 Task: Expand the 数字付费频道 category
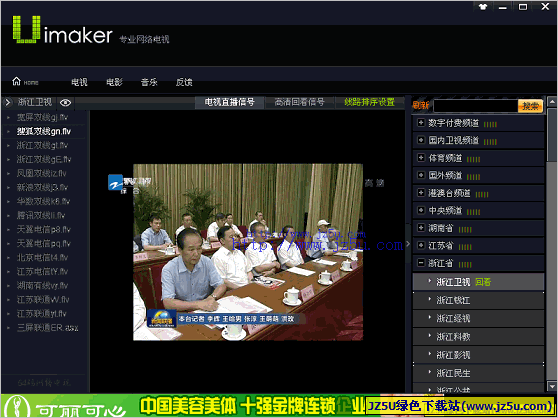pyautogui.click(x=421, y=123)
